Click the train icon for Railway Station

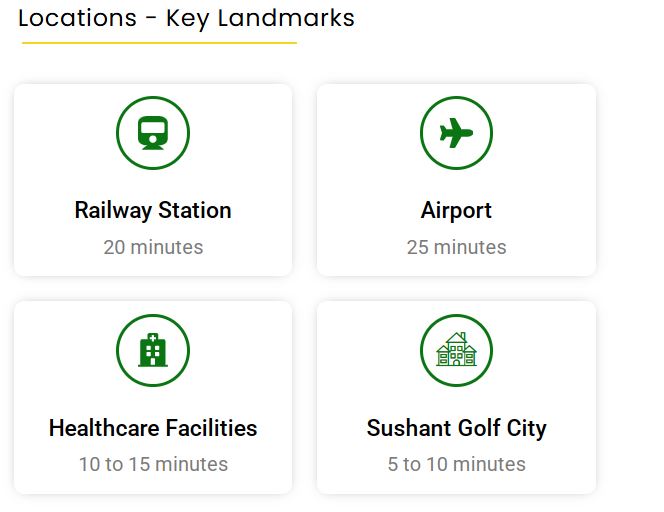tap(153, 132)
